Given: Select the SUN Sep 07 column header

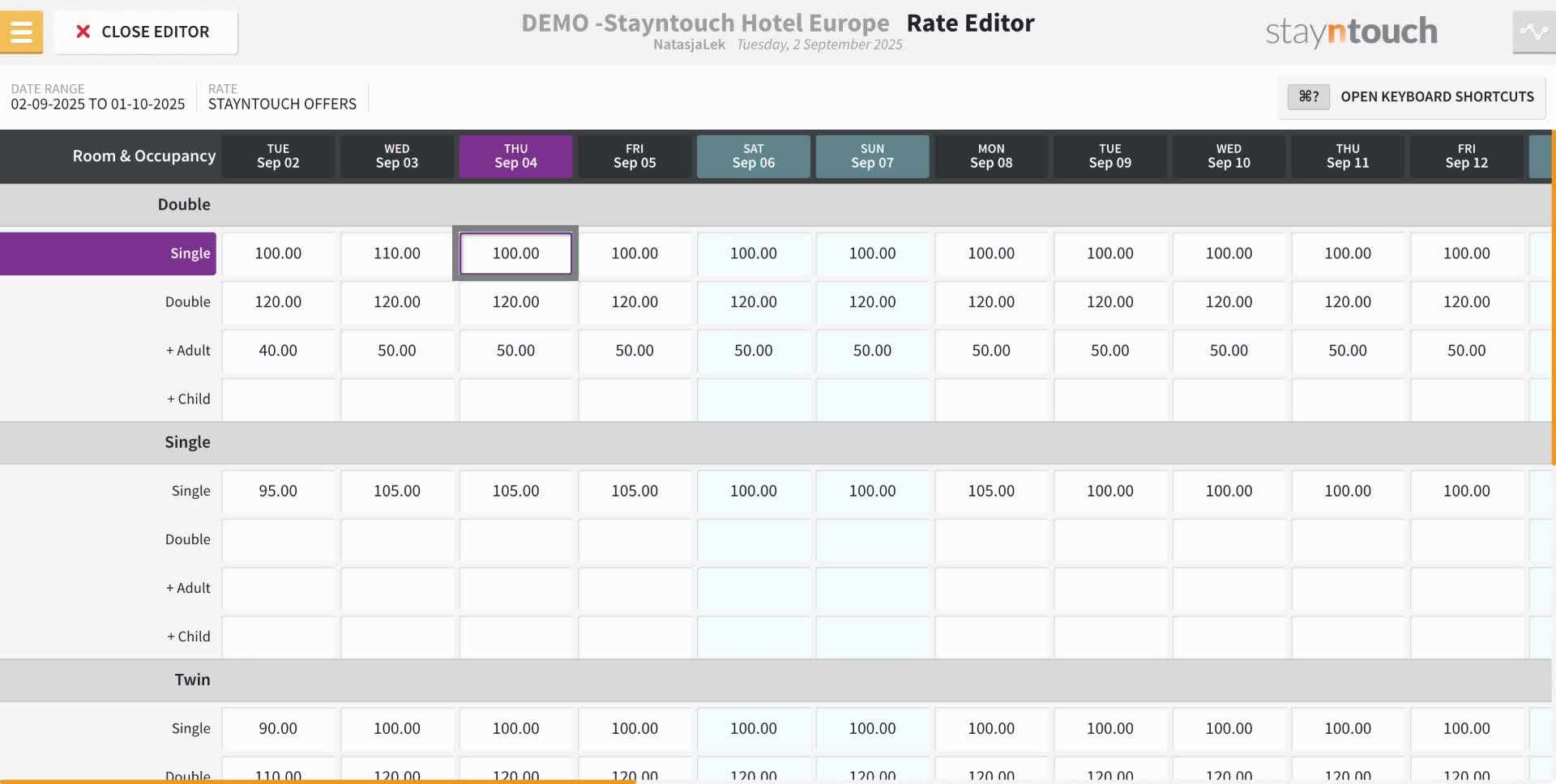Looking at the screenshot, I should 873,156.
